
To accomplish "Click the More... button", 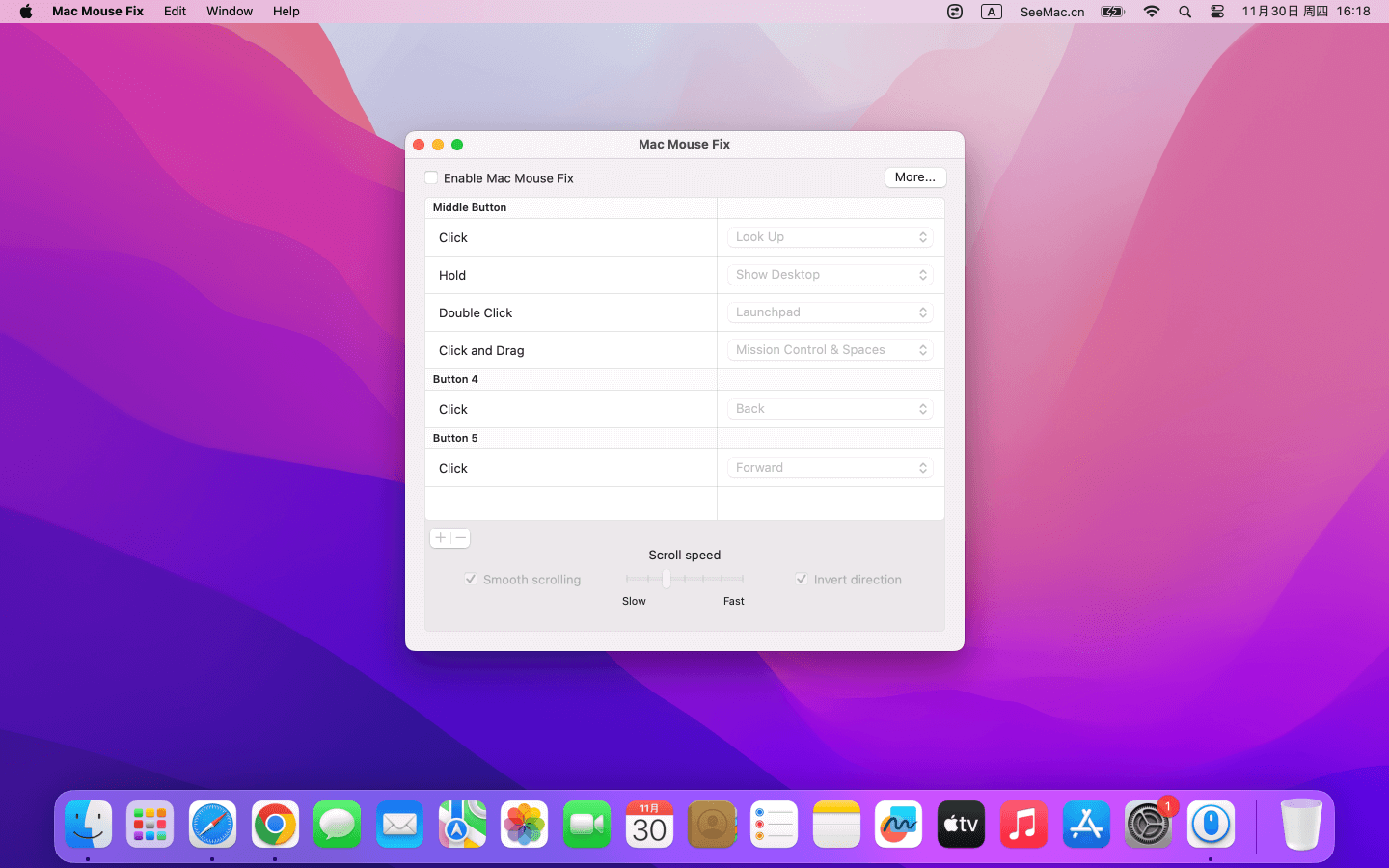I will click(x=914, y=177).
